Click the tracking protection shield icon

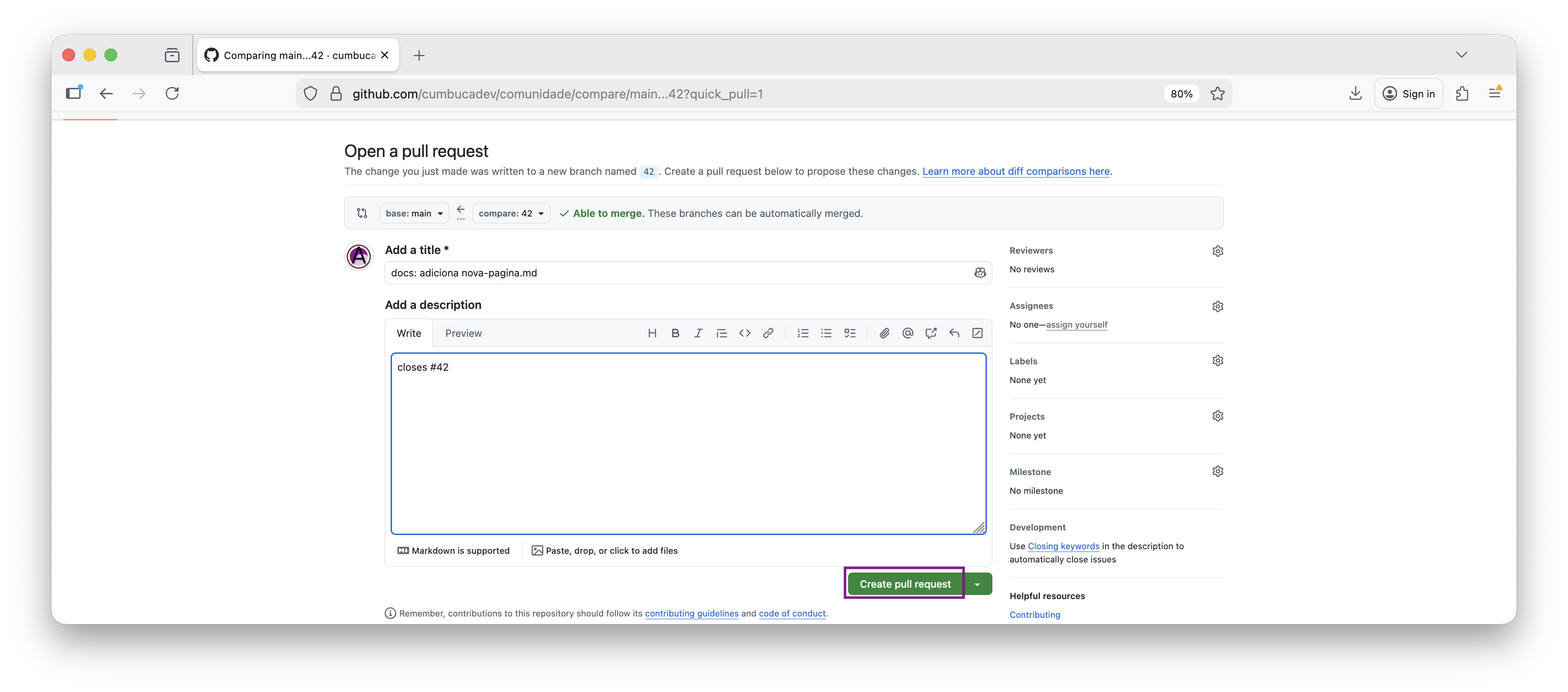tap(310, 93)
